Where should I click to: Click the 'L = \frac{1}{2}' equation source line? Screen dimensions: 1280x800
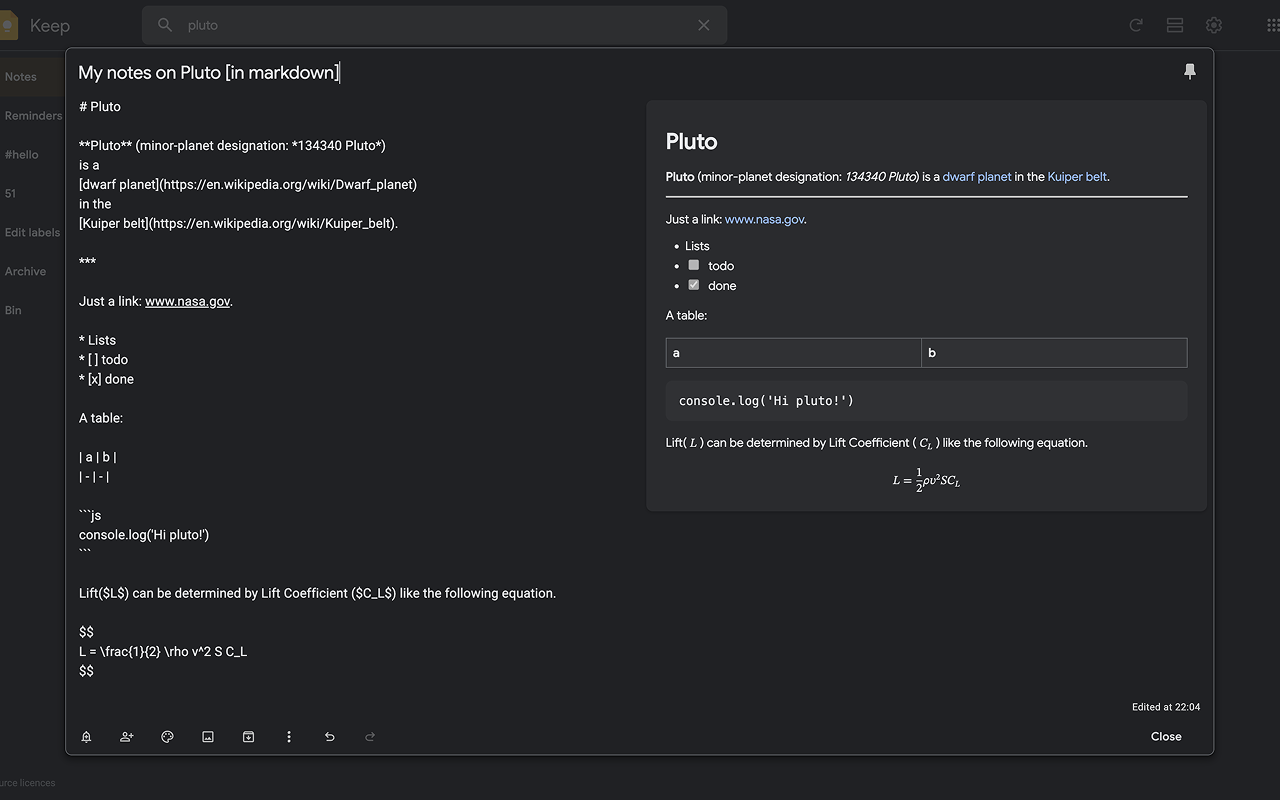[163, 652]
